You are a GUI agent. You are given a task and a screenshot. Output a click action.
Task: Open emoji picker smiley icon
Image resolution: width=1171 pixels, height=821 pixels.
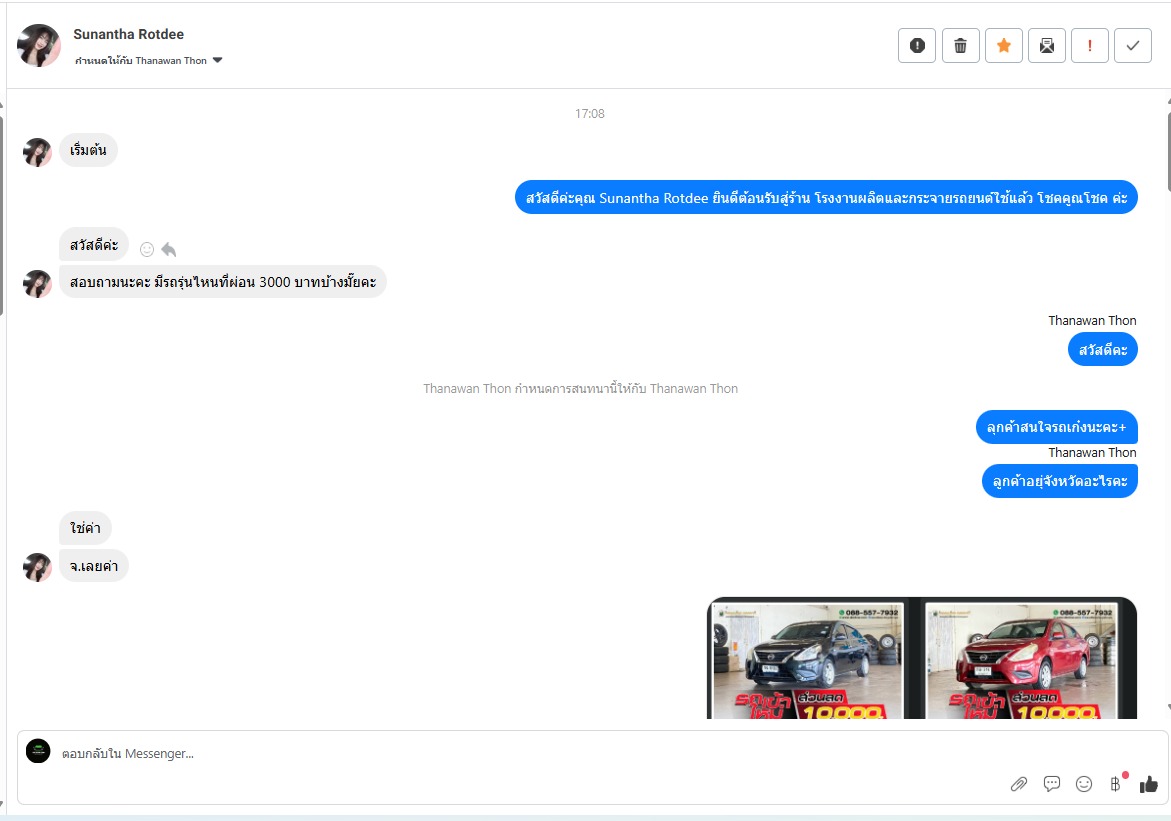pos(1084,784)
